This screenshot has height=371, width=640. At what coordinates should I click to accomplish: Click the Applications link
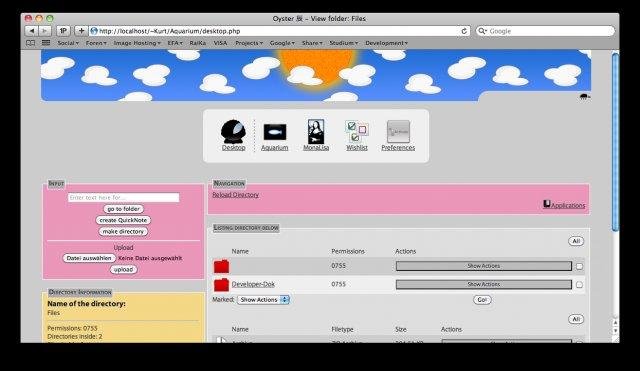coord(568,205)
